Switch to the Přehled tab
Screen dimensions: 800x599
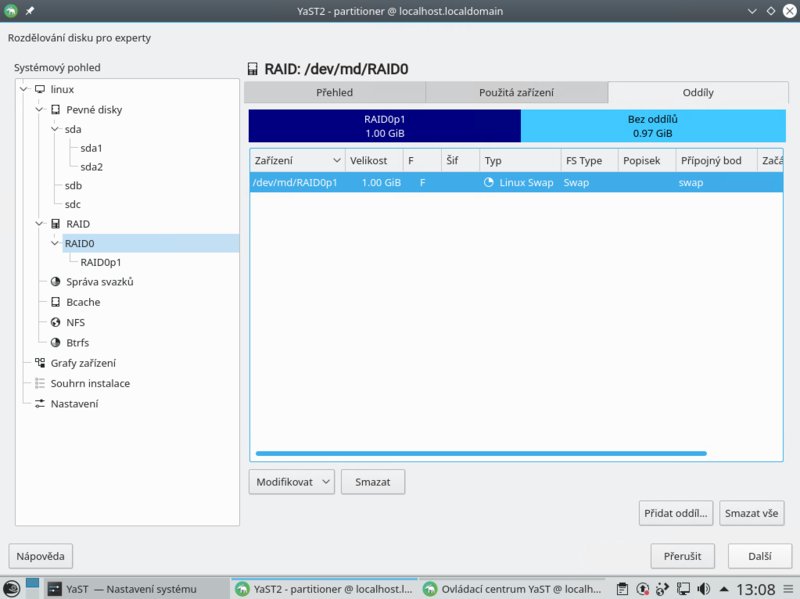[335, 92]
